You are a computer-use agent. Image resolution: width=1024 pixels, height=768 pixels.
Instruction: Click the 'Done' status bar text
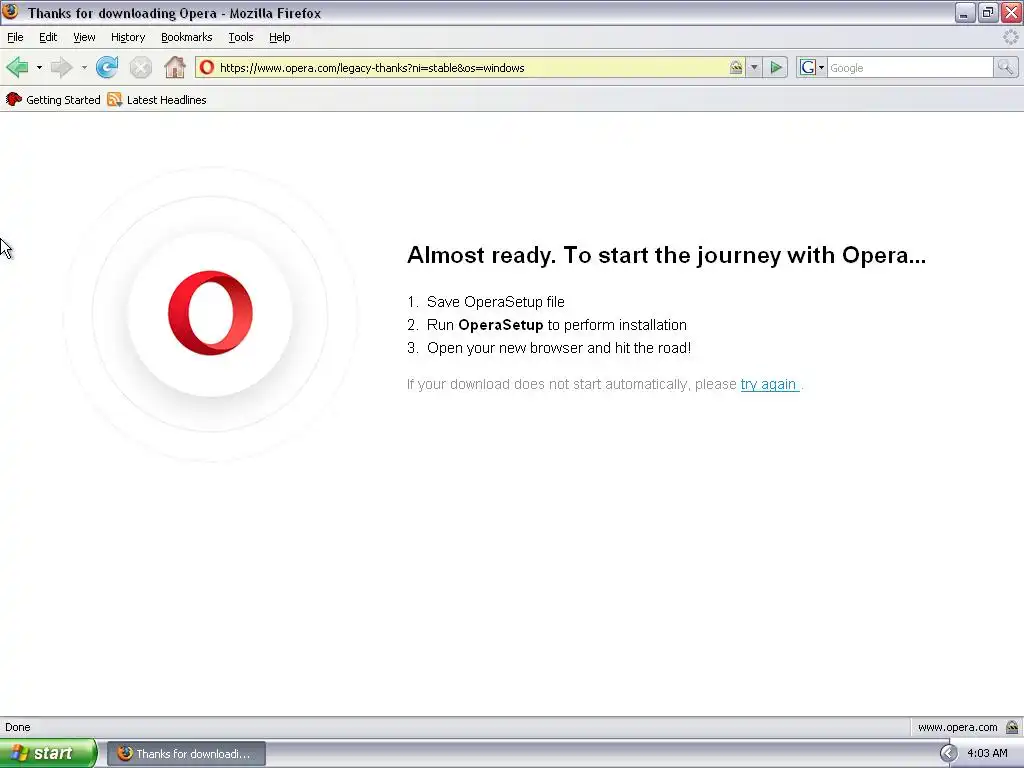pos(18,727)
